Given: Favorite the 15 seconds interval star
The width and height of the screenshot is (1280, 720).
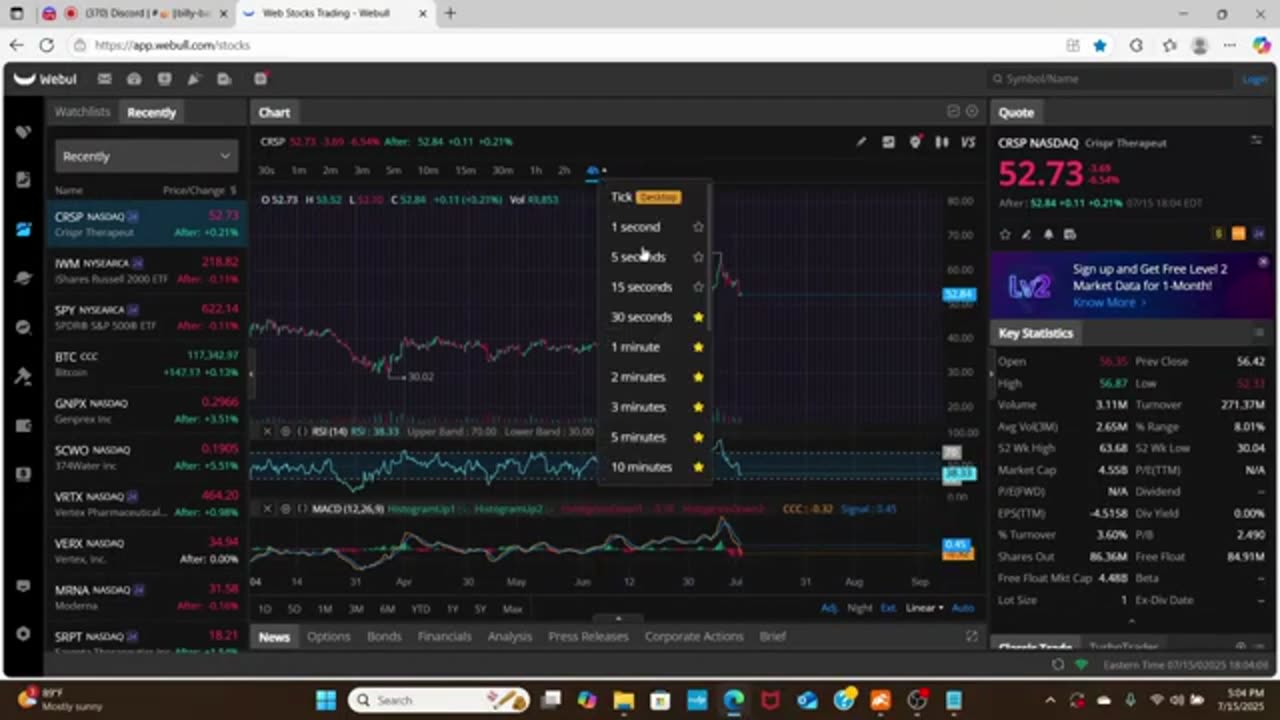Looking at the screenshot, I should (x=698, y=287).
